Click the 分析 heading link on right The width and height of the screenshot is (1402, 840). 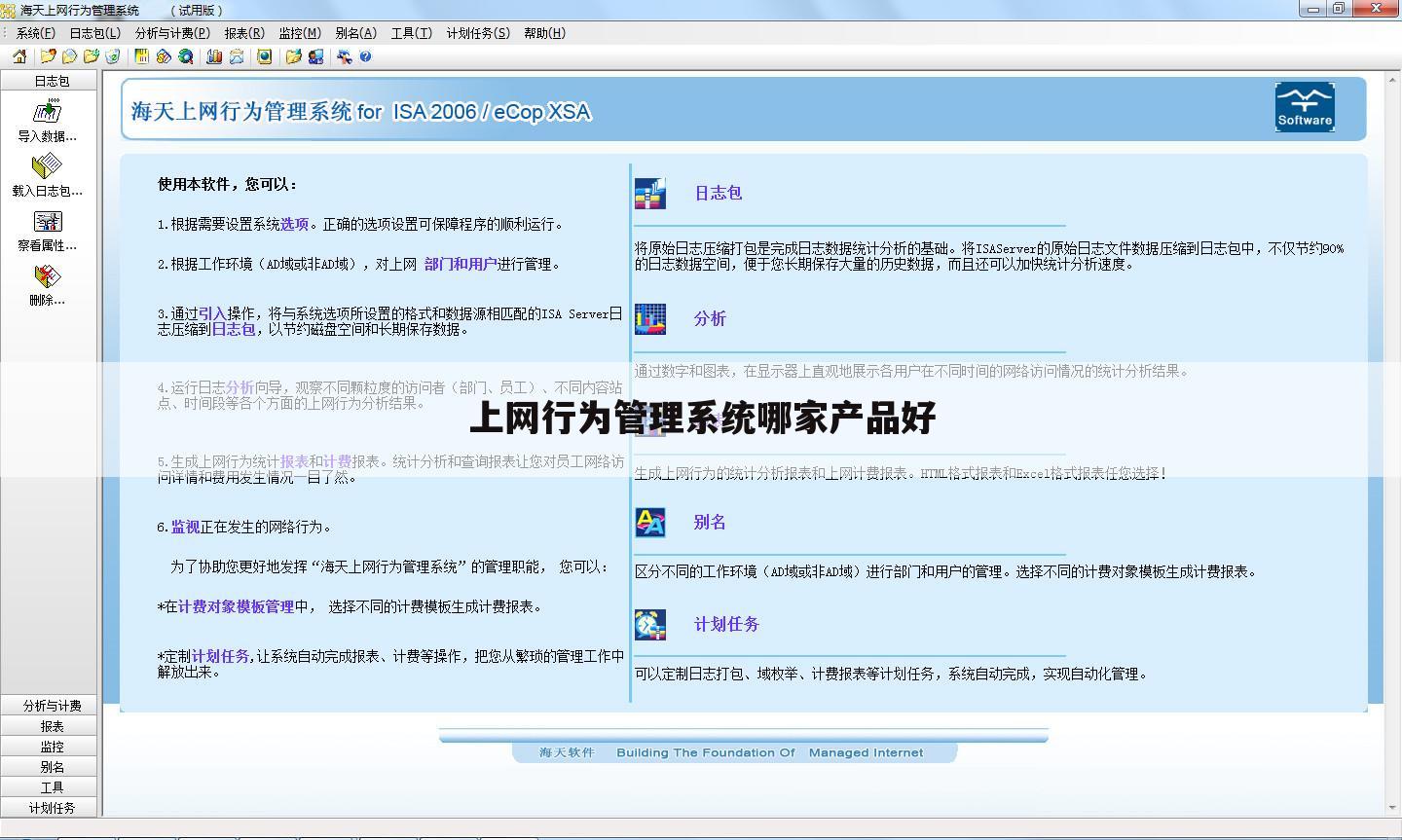[x=710, y=318]
